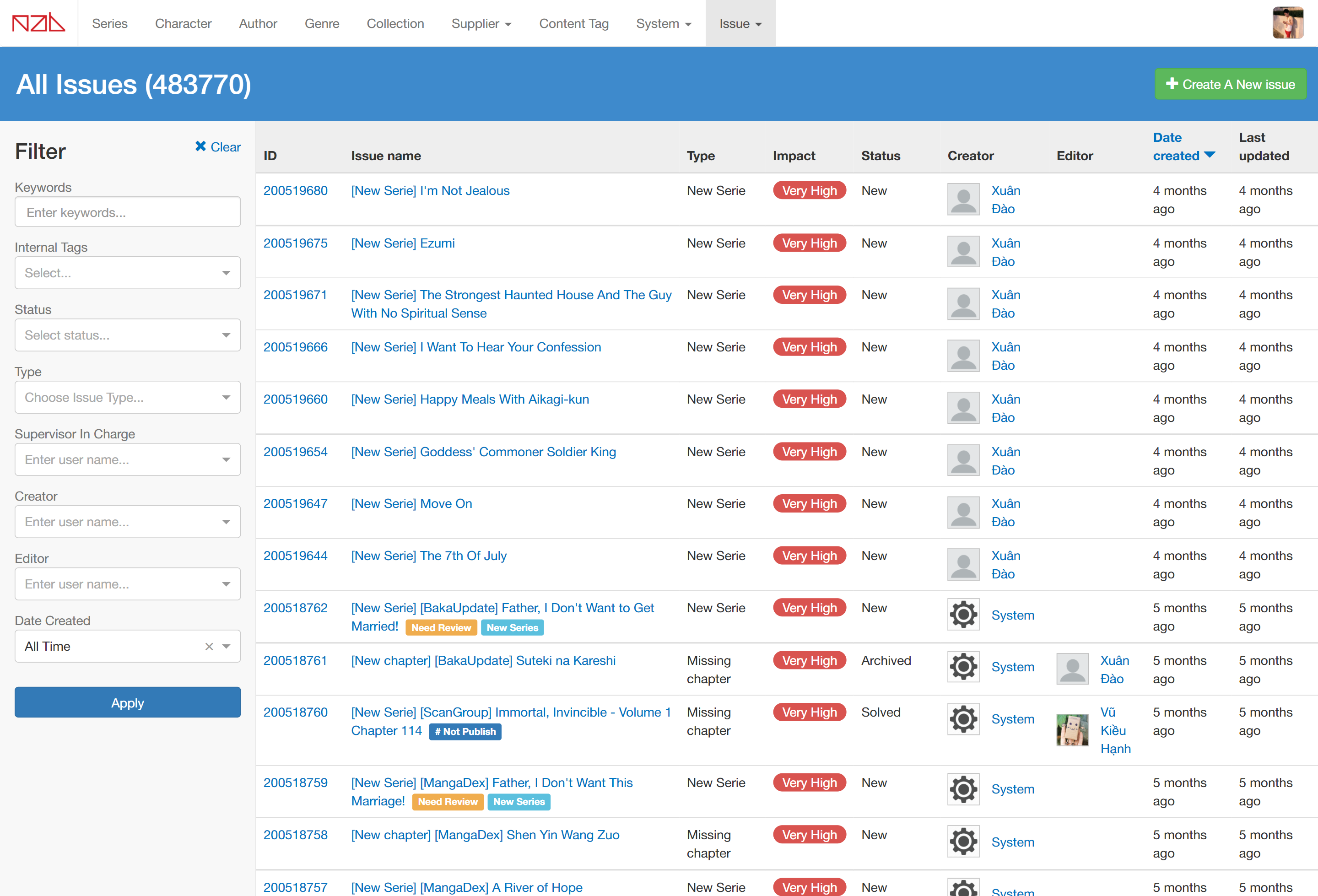Image resolution: width=1318 pixels, height=896 pixels.
Task: Go to the Series tab
Action: click(x=109, y=23)
